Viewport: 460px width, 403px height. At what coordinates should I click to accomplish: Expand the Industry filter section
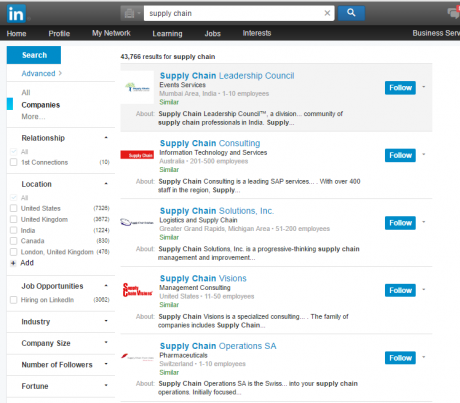tap(106, 321)
